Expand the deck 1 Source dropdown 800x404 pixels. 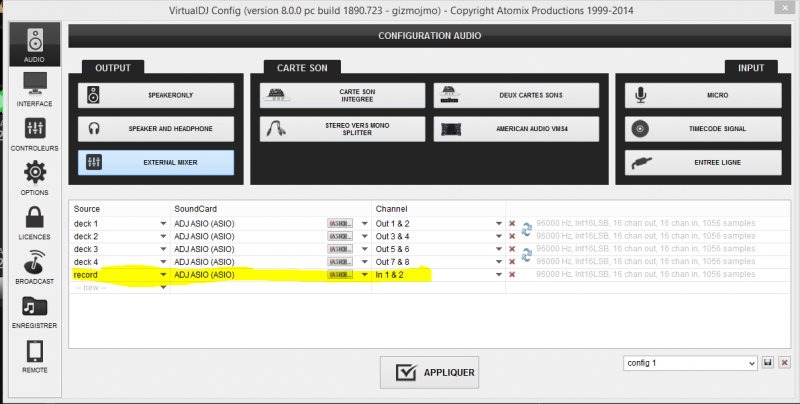click(x=163, y=223)
